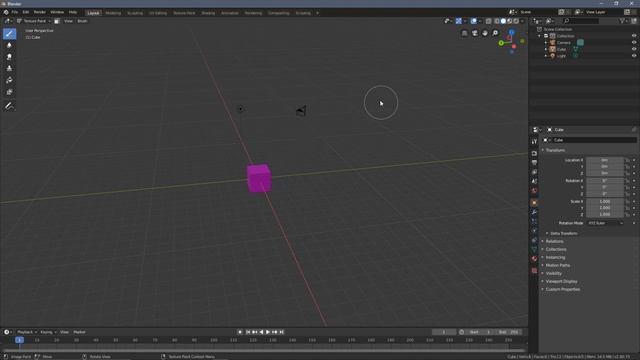
Task: Toggle viewport gizmos display
Action: click(x=459, y=21)
